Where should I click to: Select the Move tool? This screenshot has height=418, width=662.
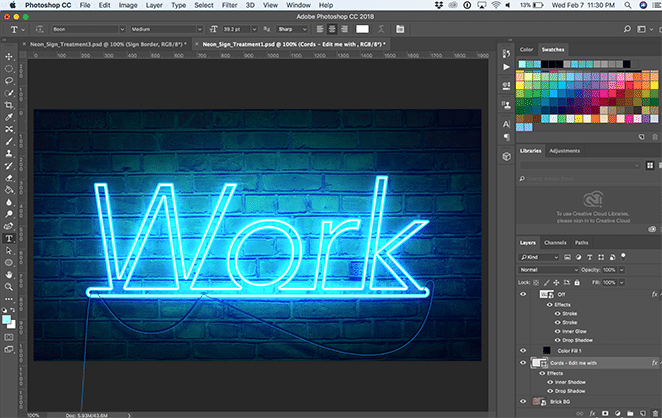coord(9,56)
